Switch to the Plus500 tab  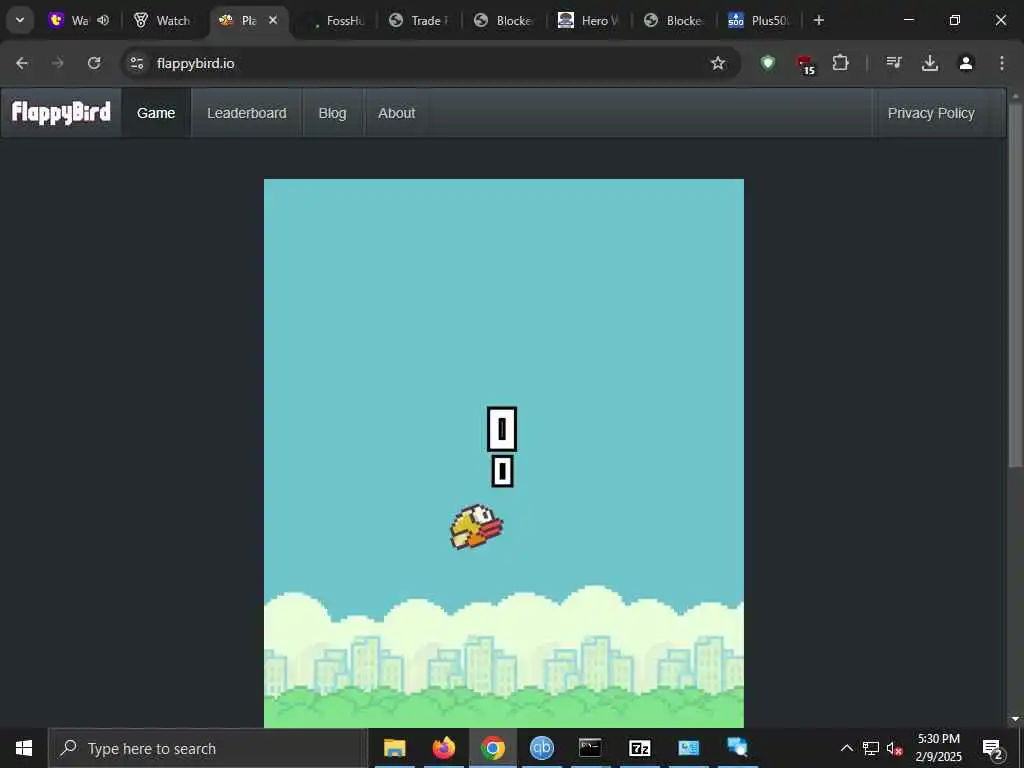click(759, 20)
